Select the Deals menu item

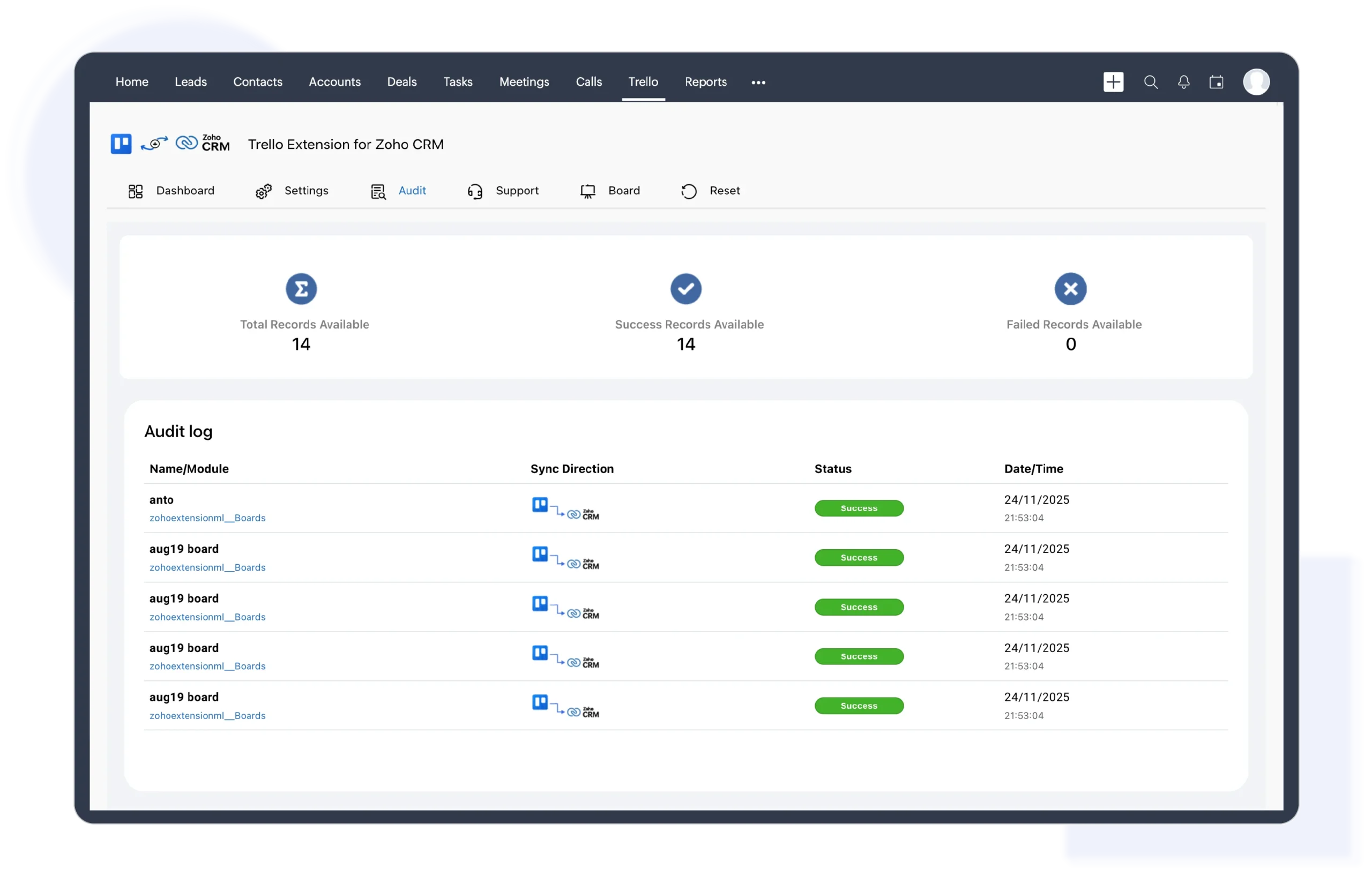coord(402,82)
